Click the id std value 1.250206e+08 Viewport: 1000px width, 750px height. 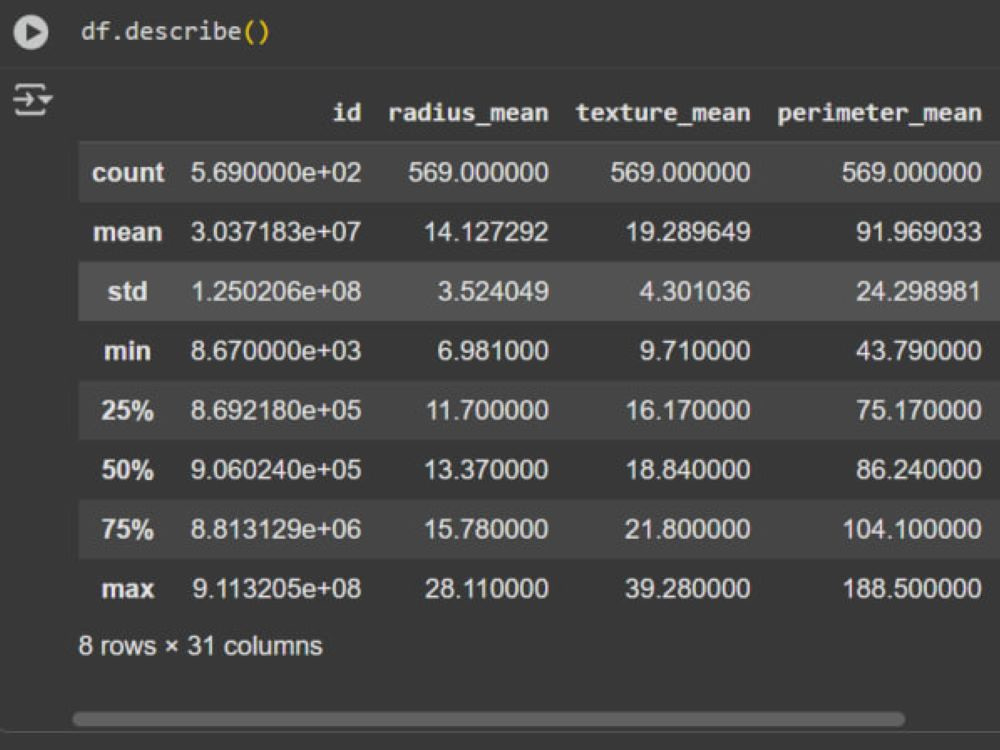point(276,291)
